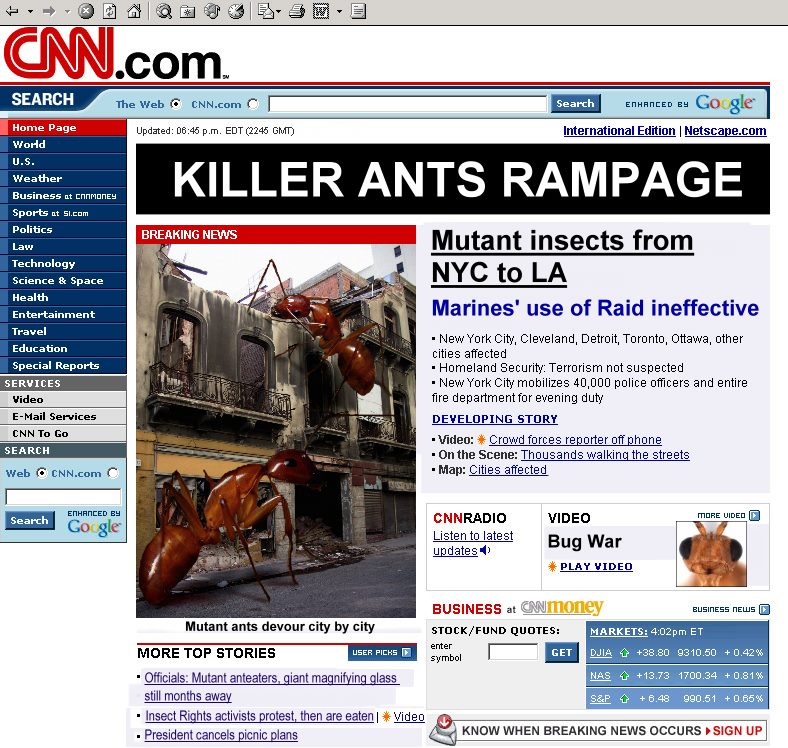Select Web radio in sidebar search

[41, 473]
